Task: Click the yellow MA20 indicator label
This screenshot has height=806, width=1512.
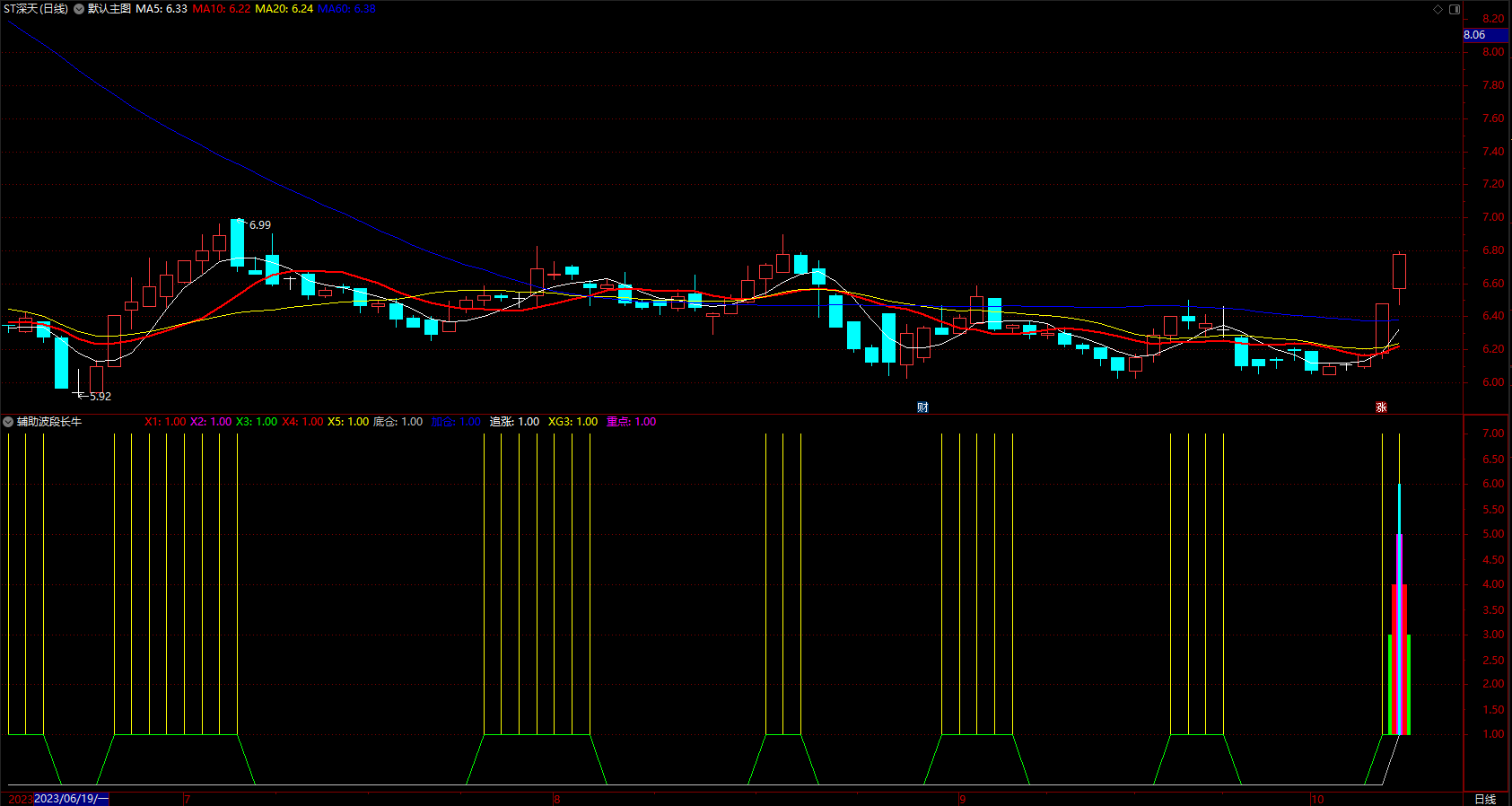Action: [x=284, y=9]
